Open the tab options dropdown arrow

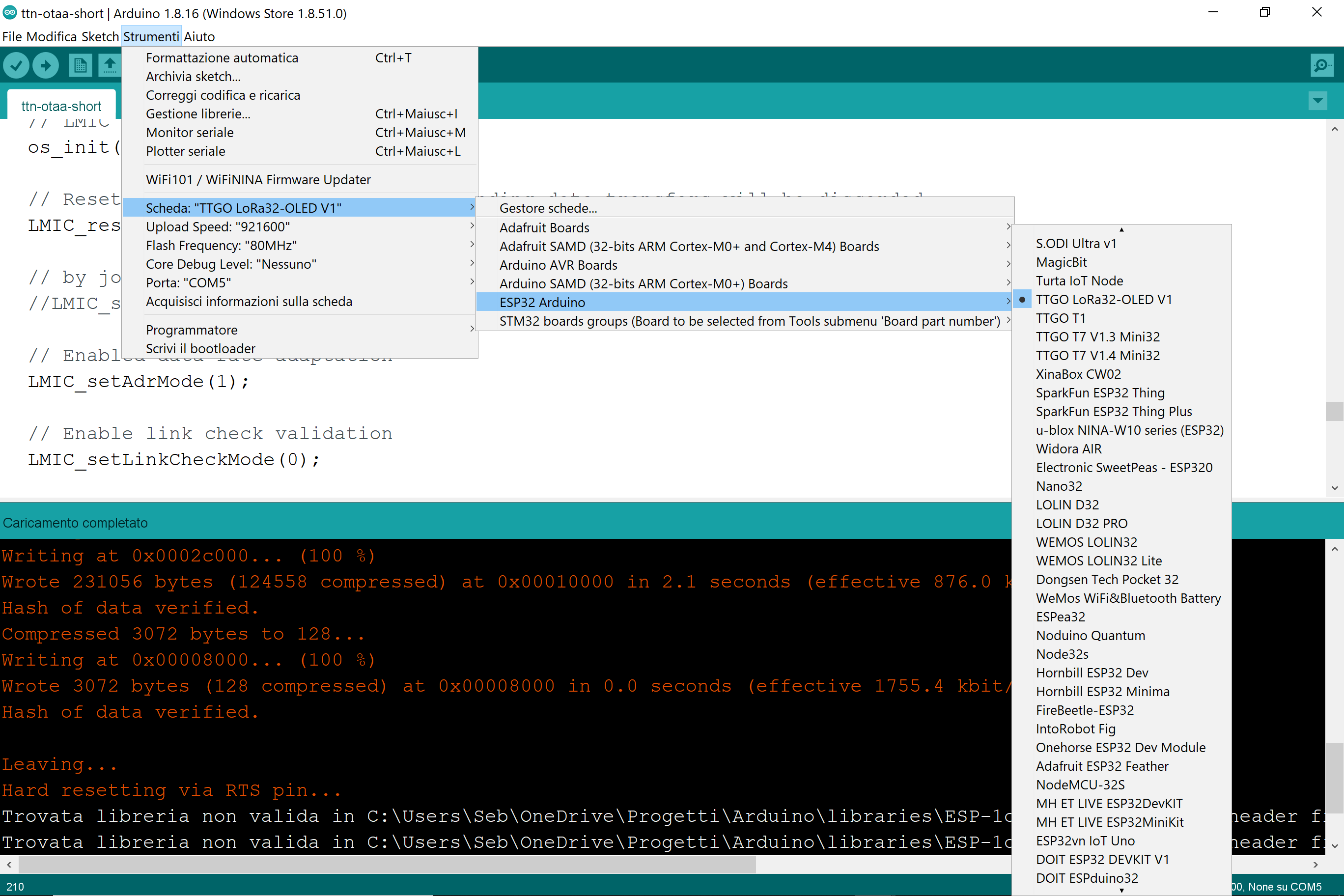click(1317, 101)
